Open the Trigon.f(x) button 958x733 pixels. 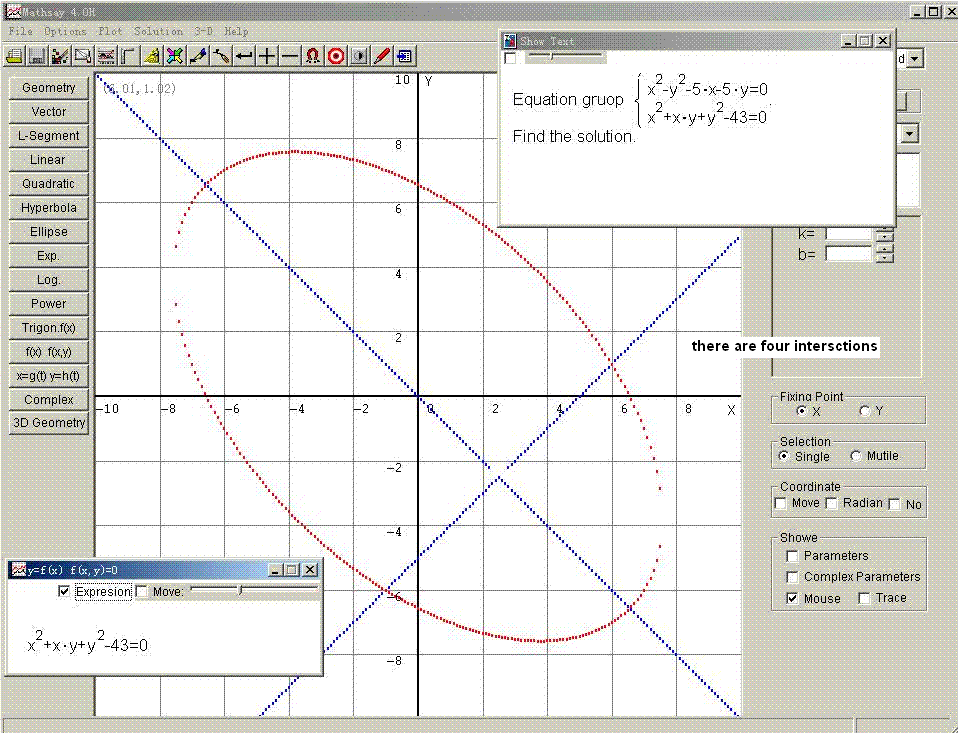tap(49, 328)
